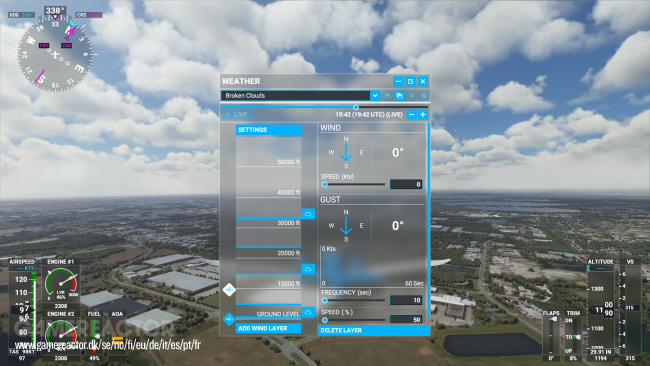Click the GROUND LEVEL label
Viewport: 650px width, 366px height.
(x=278, y=314)
